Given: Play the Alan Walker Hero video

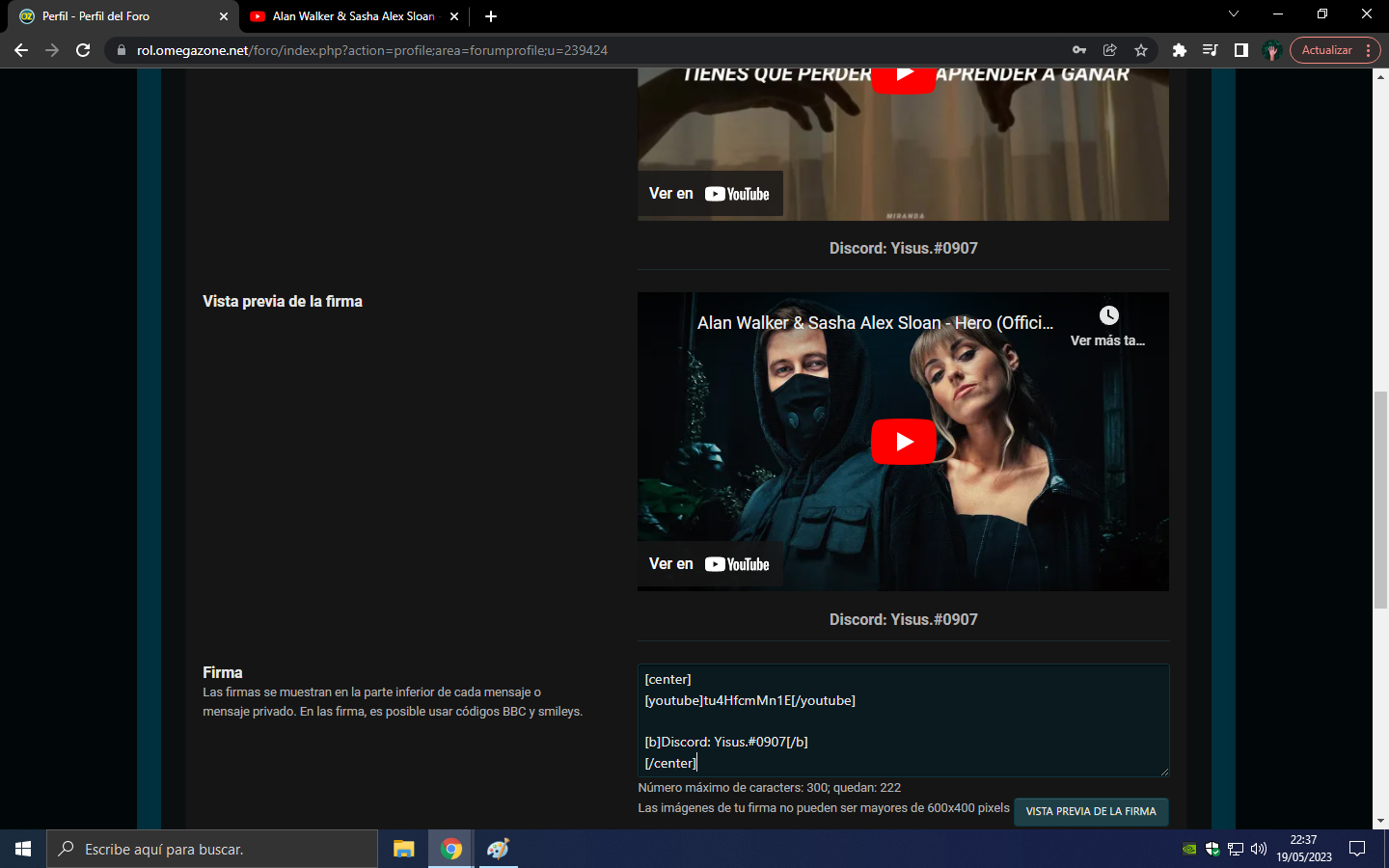Looking at the screenshot, I should click(x=904, y=442).
